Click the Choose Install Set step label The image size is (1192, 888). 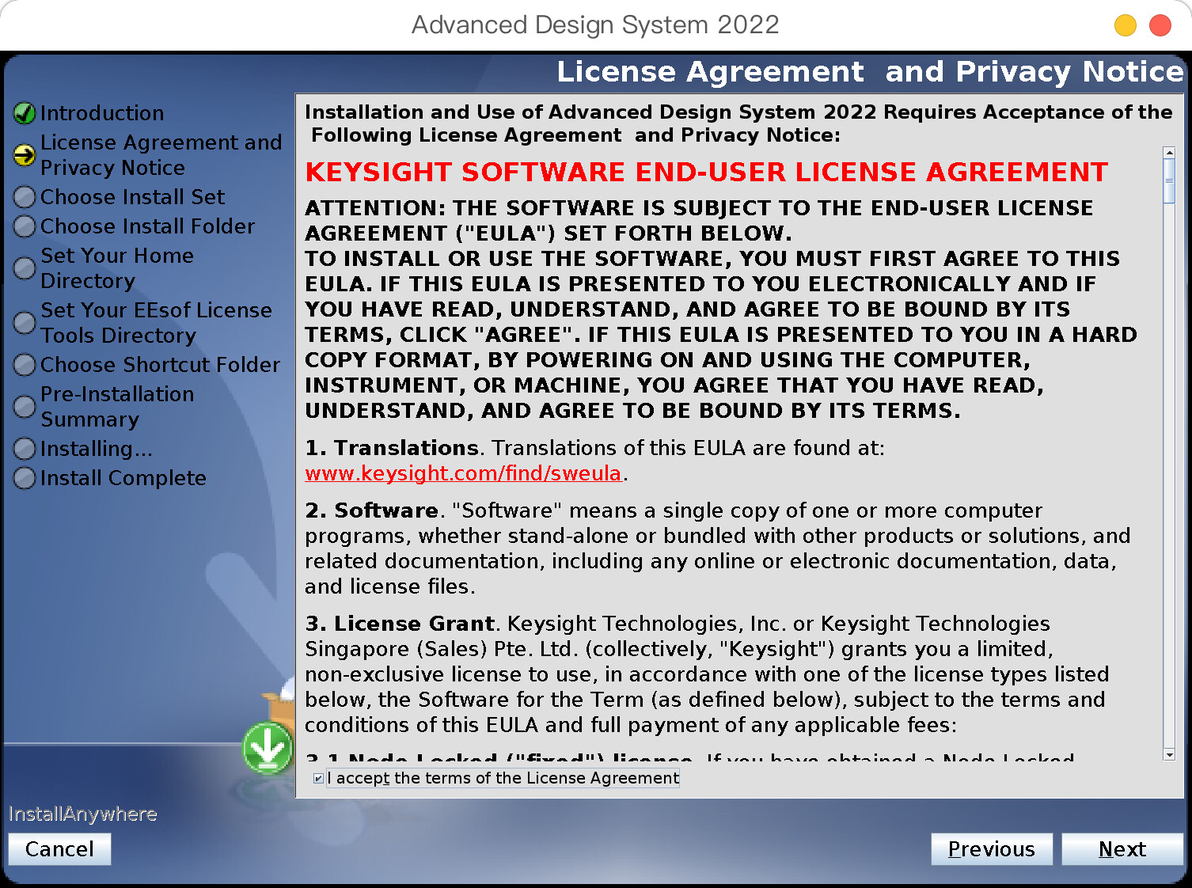tap(132, 197)
